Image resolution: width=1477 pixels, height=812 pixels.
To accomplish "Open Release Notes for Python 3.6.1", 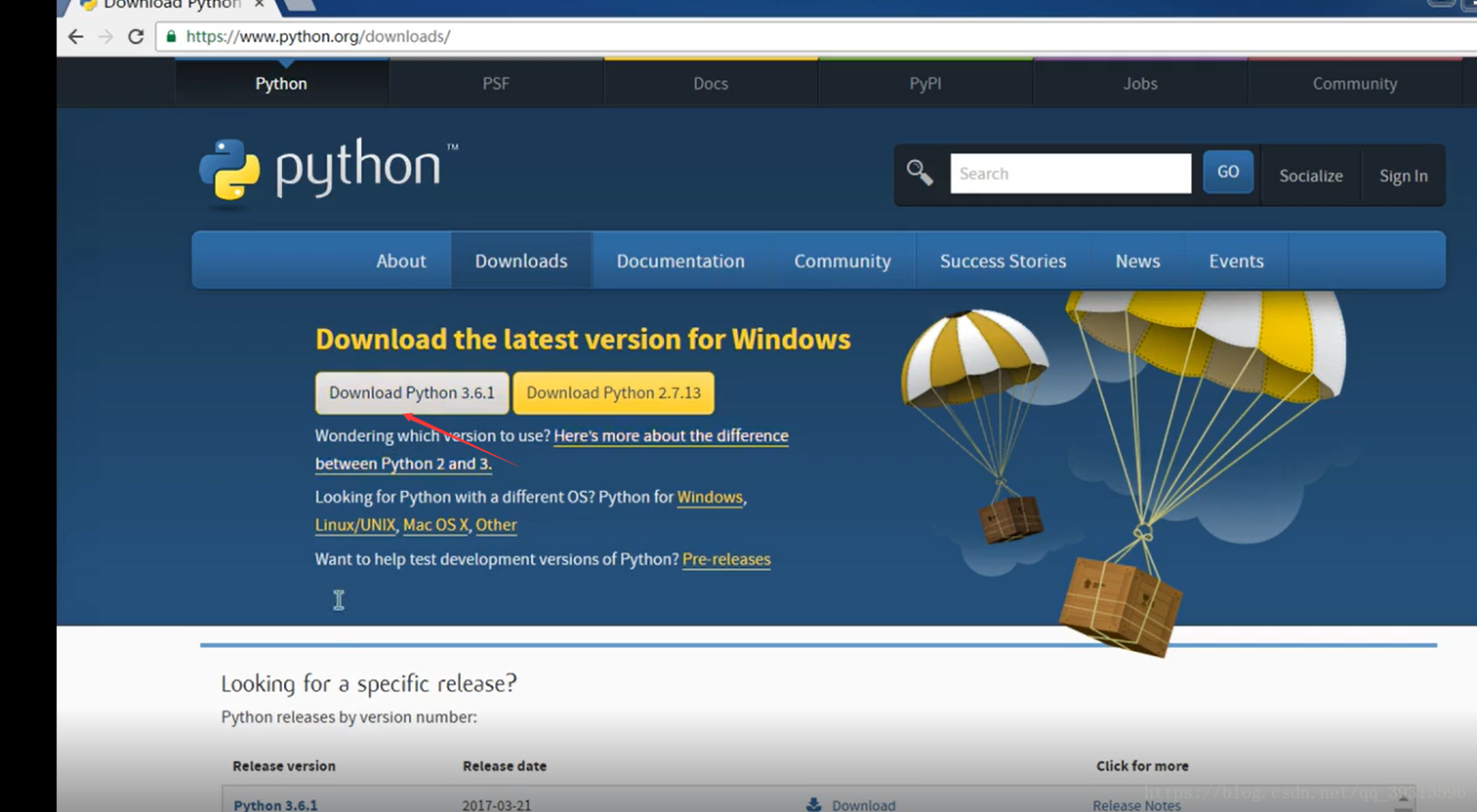I will (x=1136, y=804).
